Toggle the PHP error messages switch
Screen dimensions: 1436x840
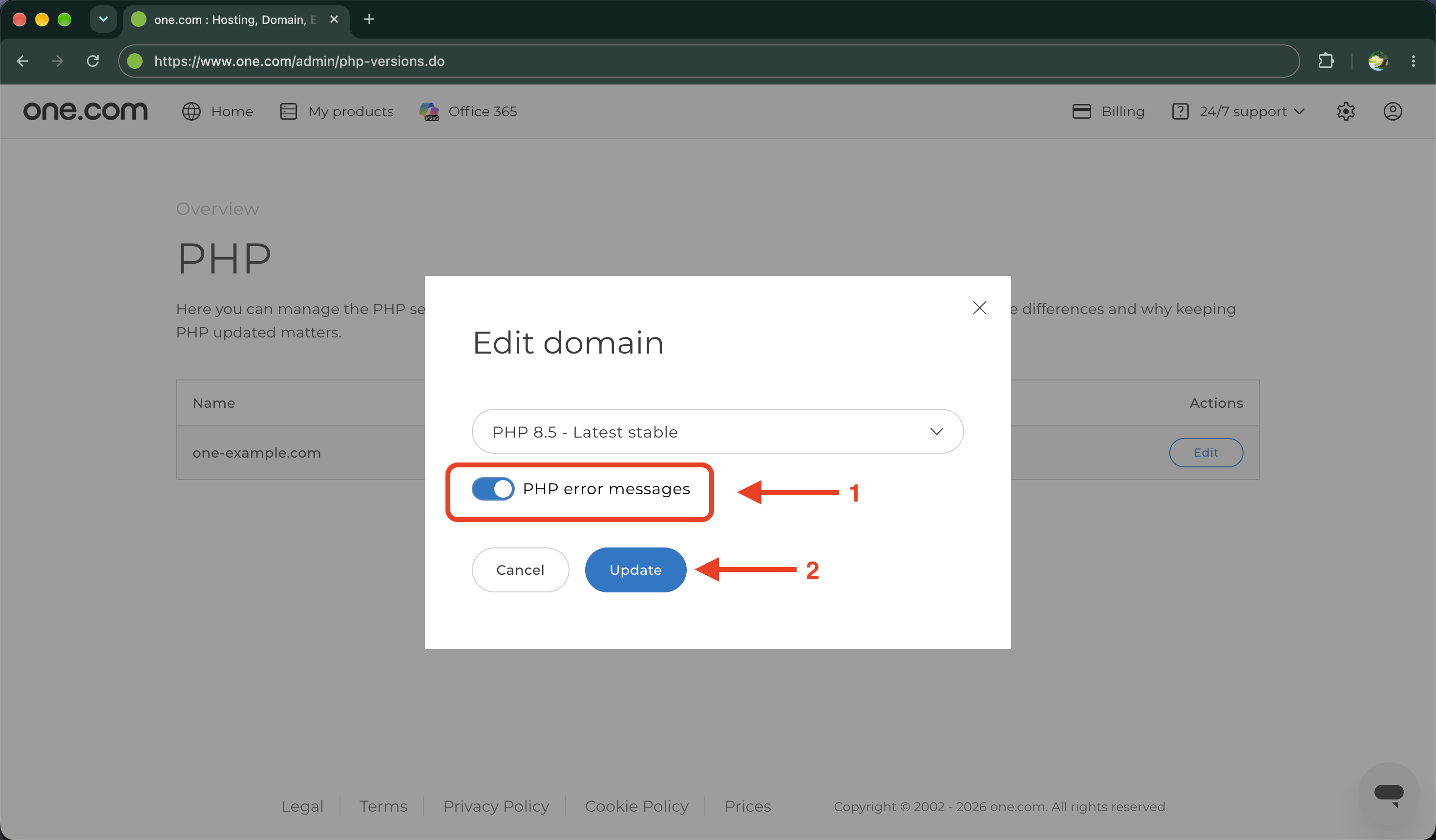493,489
